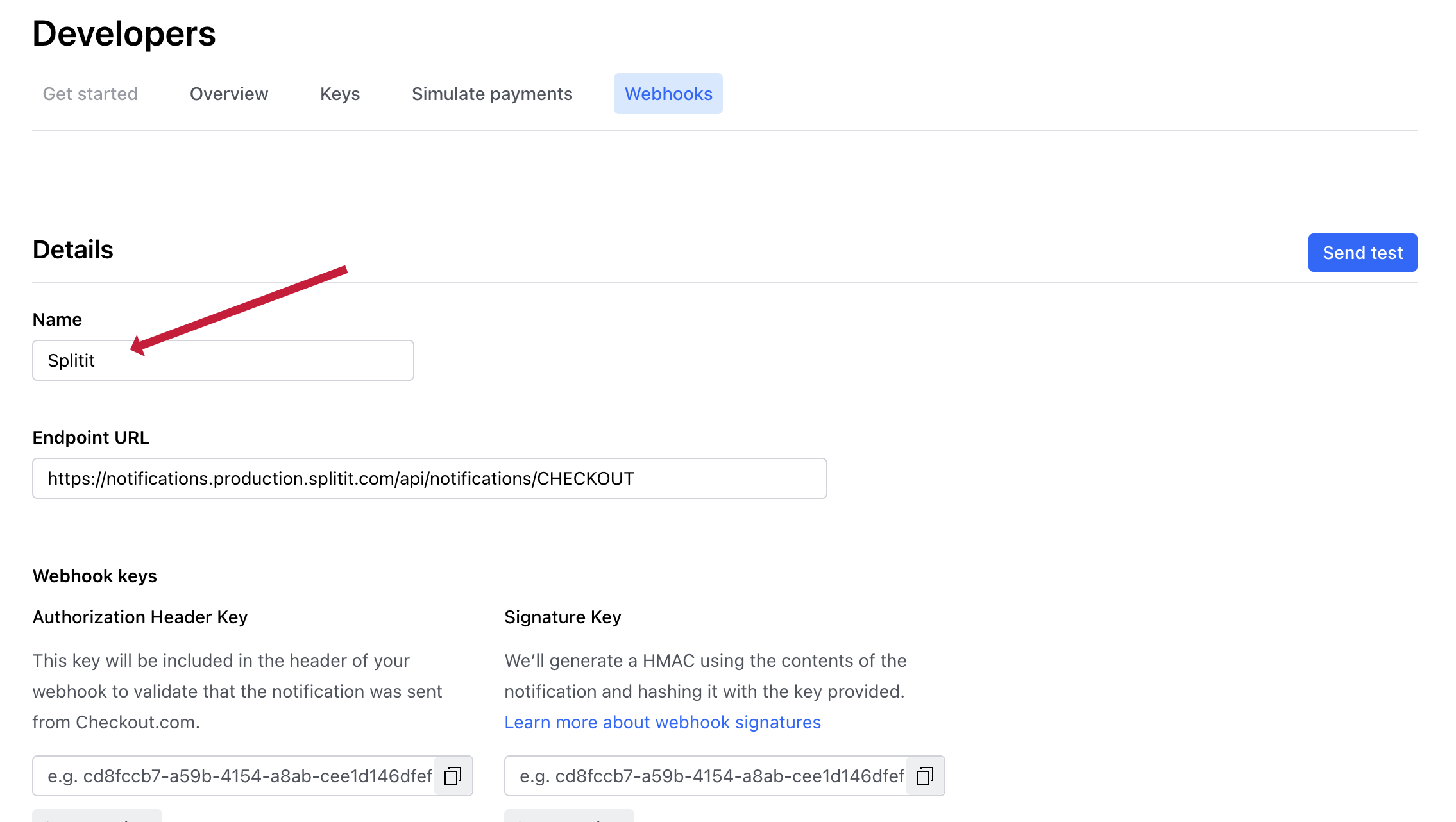Click the button below the Authorization key field
The image size is (1456, 822).
pos(97,816)
